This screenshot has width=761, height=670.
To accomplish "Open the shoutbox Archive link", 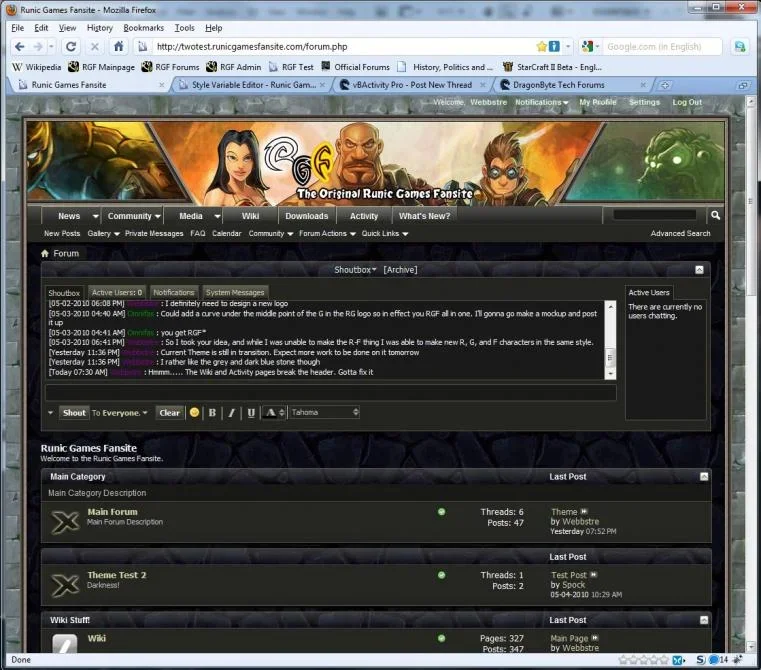I will pyautogui.click(x=400, y=269).
